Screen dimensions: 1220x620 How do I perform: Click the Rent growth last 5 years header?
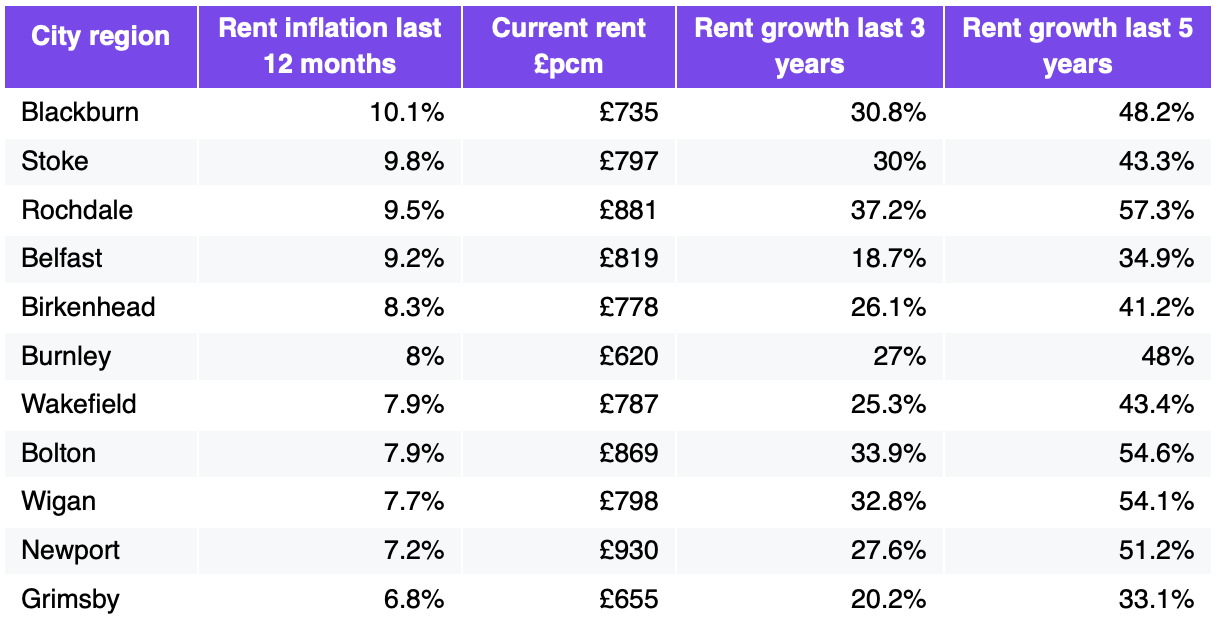[1078, 45]
